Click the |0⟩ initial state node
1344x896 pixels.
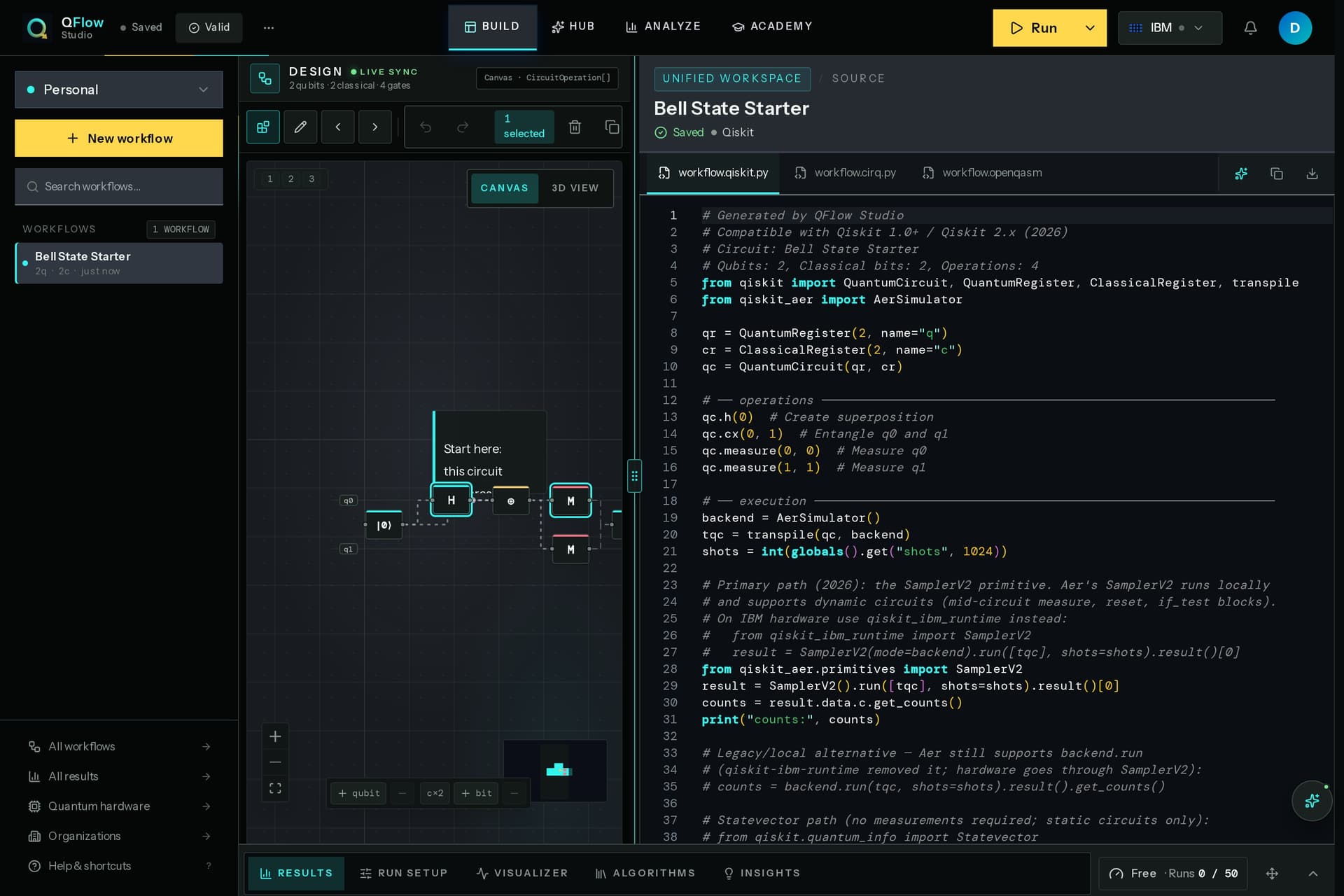coord(384,525)
